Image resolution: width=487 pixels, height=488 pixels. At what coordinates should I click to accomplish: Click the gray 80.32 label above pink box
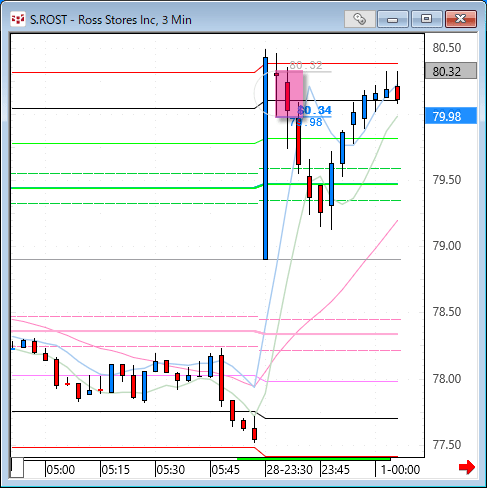pos(306,65)
